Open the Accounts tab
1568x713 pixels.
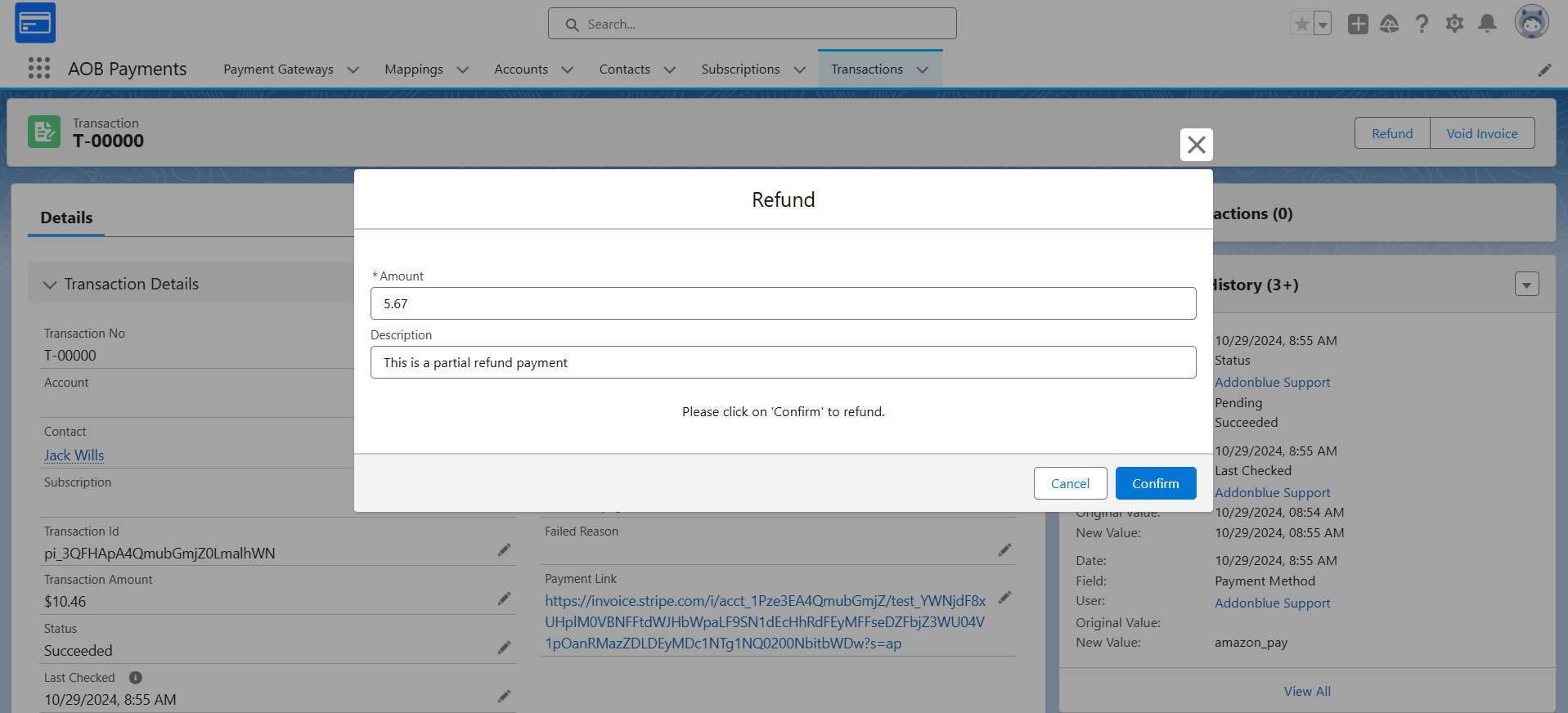(521, 70)
